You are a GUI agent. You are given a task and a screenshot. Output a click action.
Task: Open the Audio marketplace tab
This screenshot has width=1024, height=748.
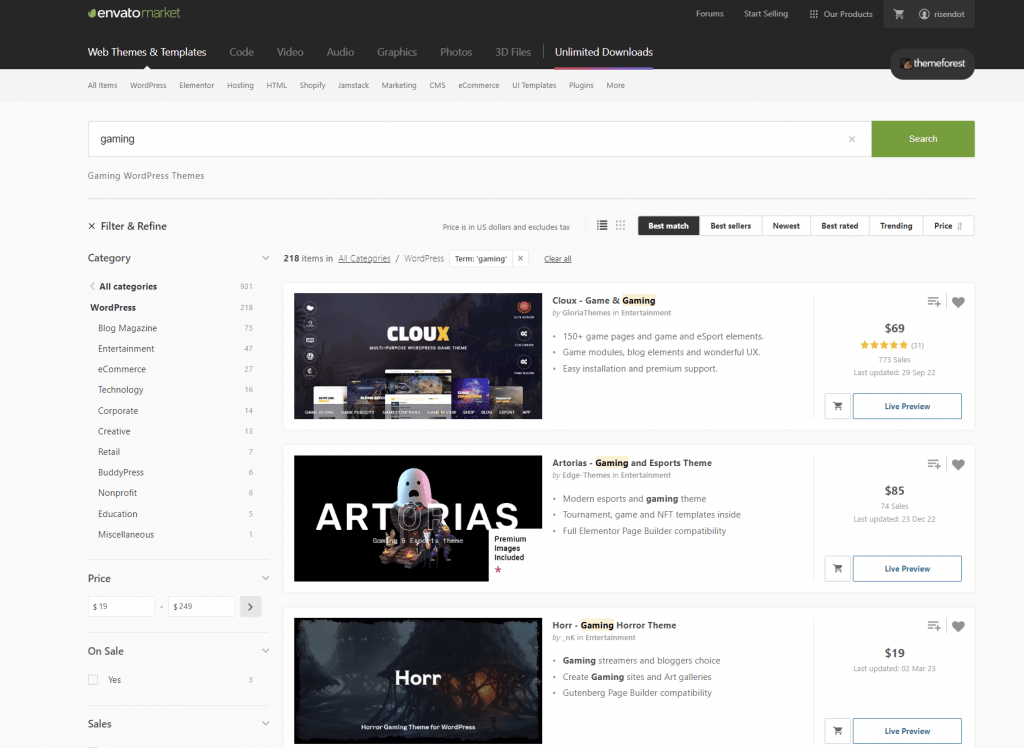[x=340, y=52]
